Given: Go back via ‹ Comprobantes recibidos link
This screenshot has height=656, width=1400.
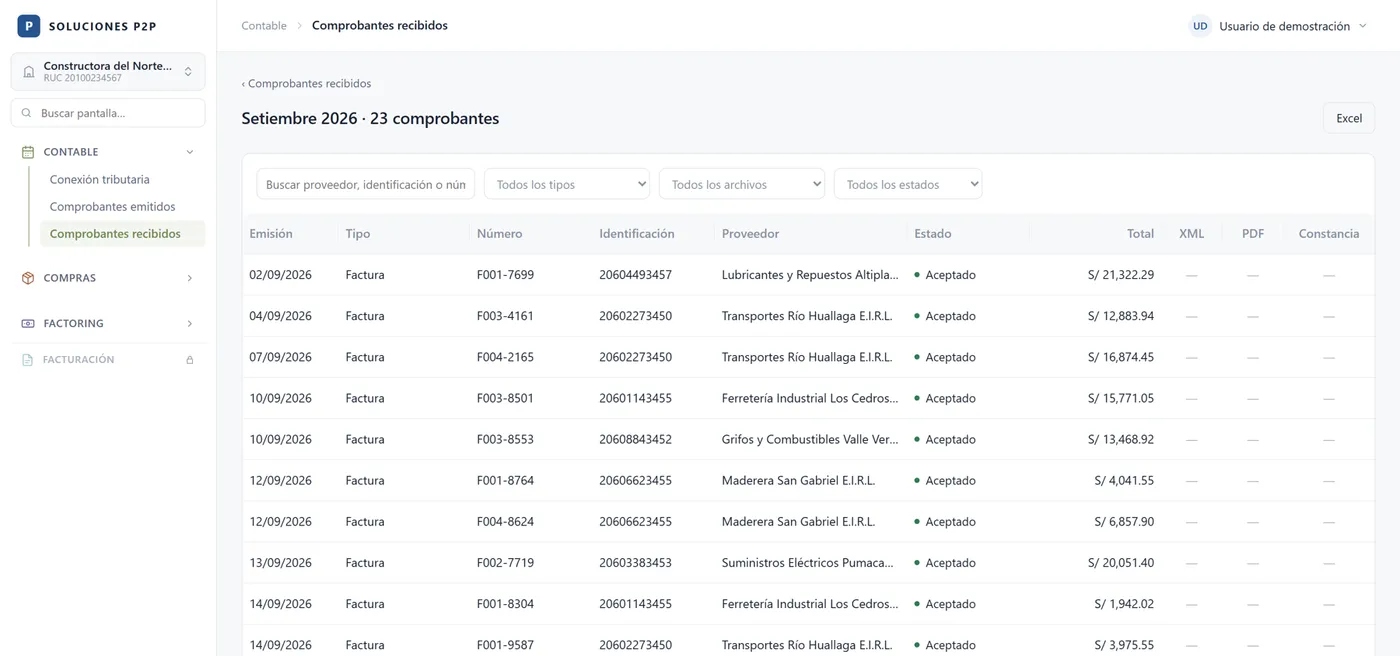Looking at the screenshot, I should (x=306, y=84).
